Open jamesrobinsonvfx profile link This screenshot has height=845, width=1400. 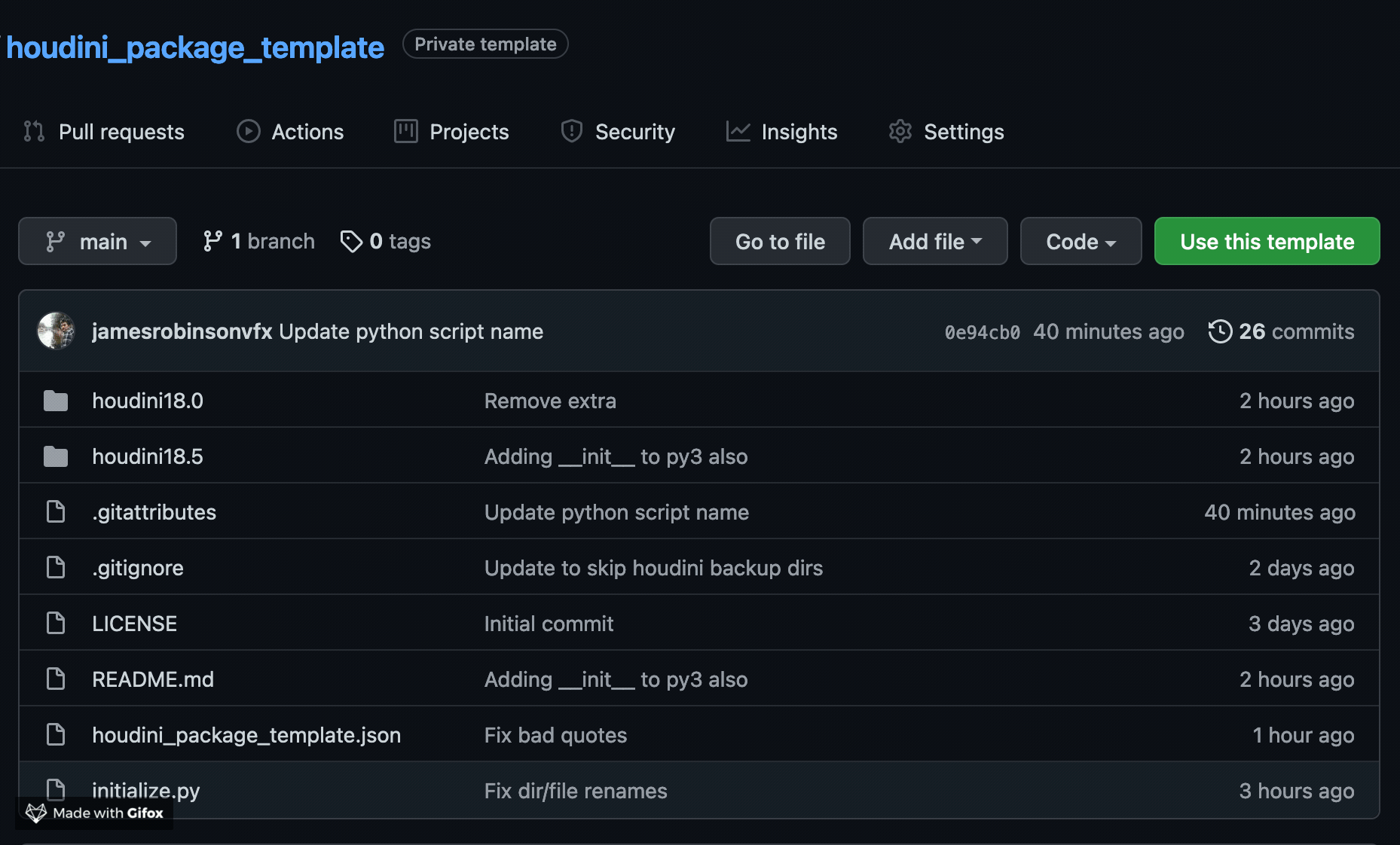[x=182, y=331]
